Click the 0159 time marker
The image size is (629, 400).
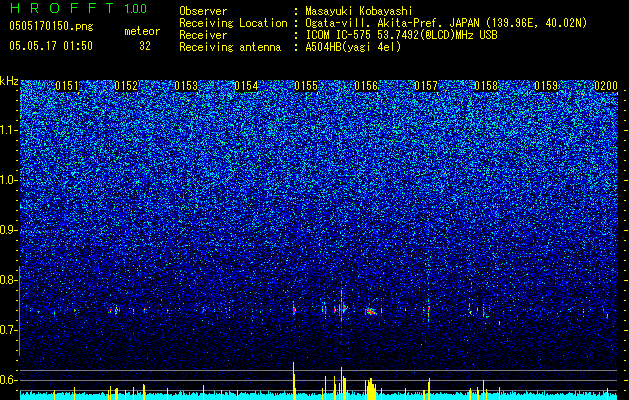click(x=546, y=86)
